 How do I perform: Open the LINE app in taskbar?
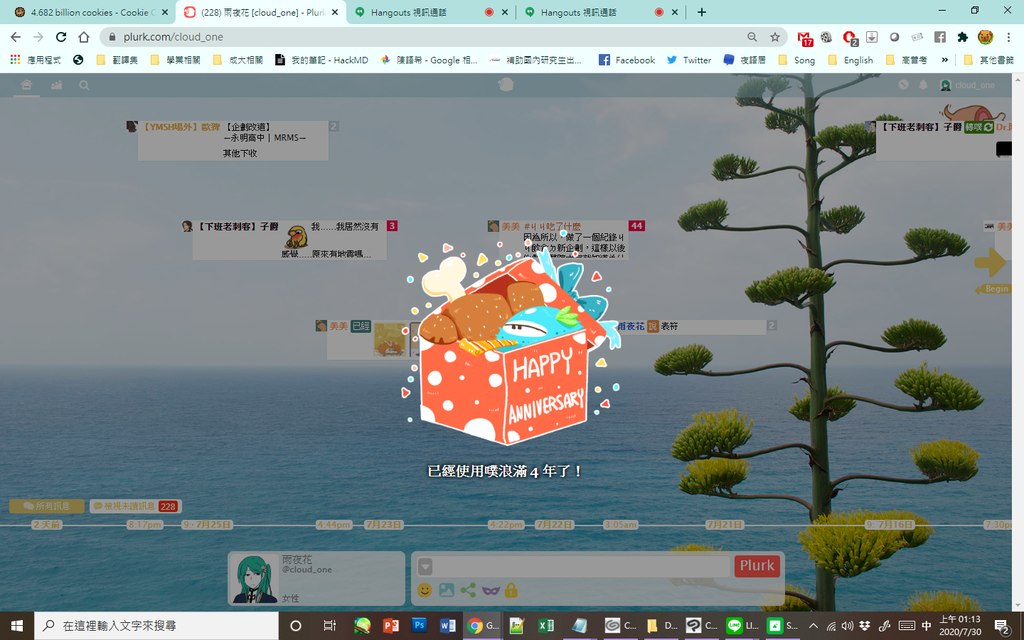742,626
